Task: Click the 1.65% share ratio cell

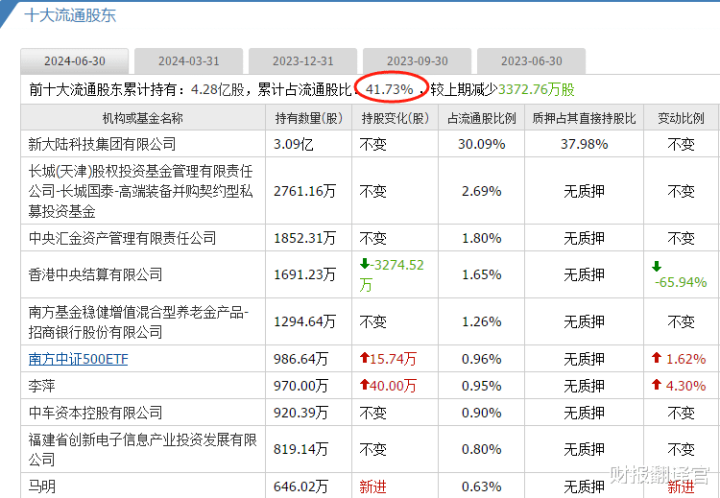Action: tap(481, 274)
